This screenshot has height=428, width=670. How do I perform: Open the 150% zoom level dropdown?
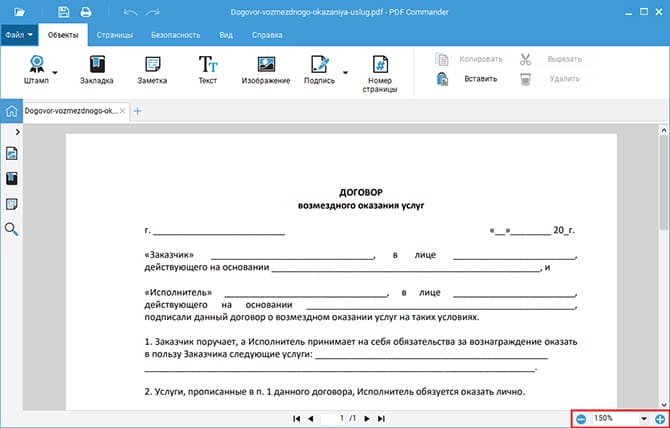click(x=644, y=418)
